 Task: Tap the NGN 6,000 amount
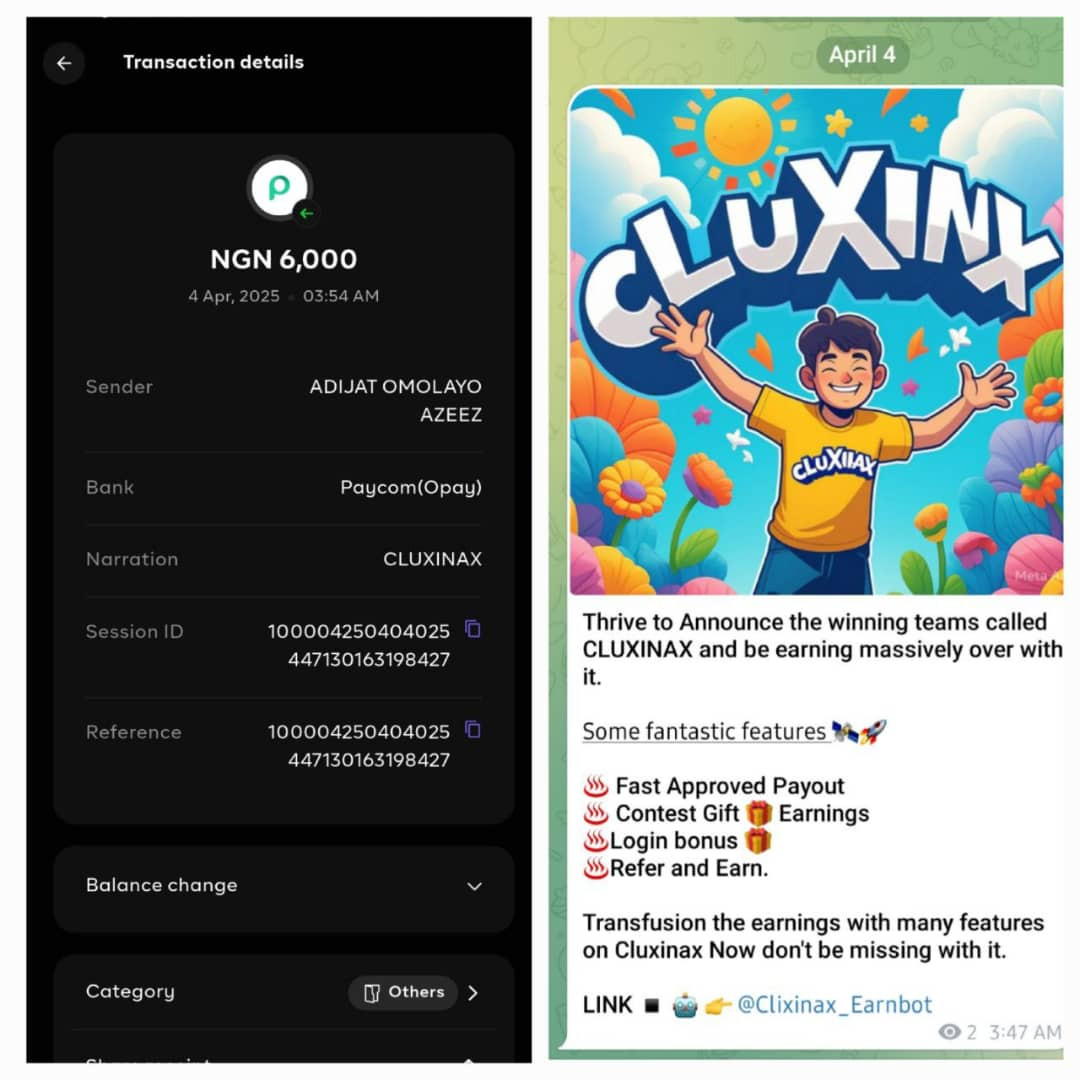284,259
